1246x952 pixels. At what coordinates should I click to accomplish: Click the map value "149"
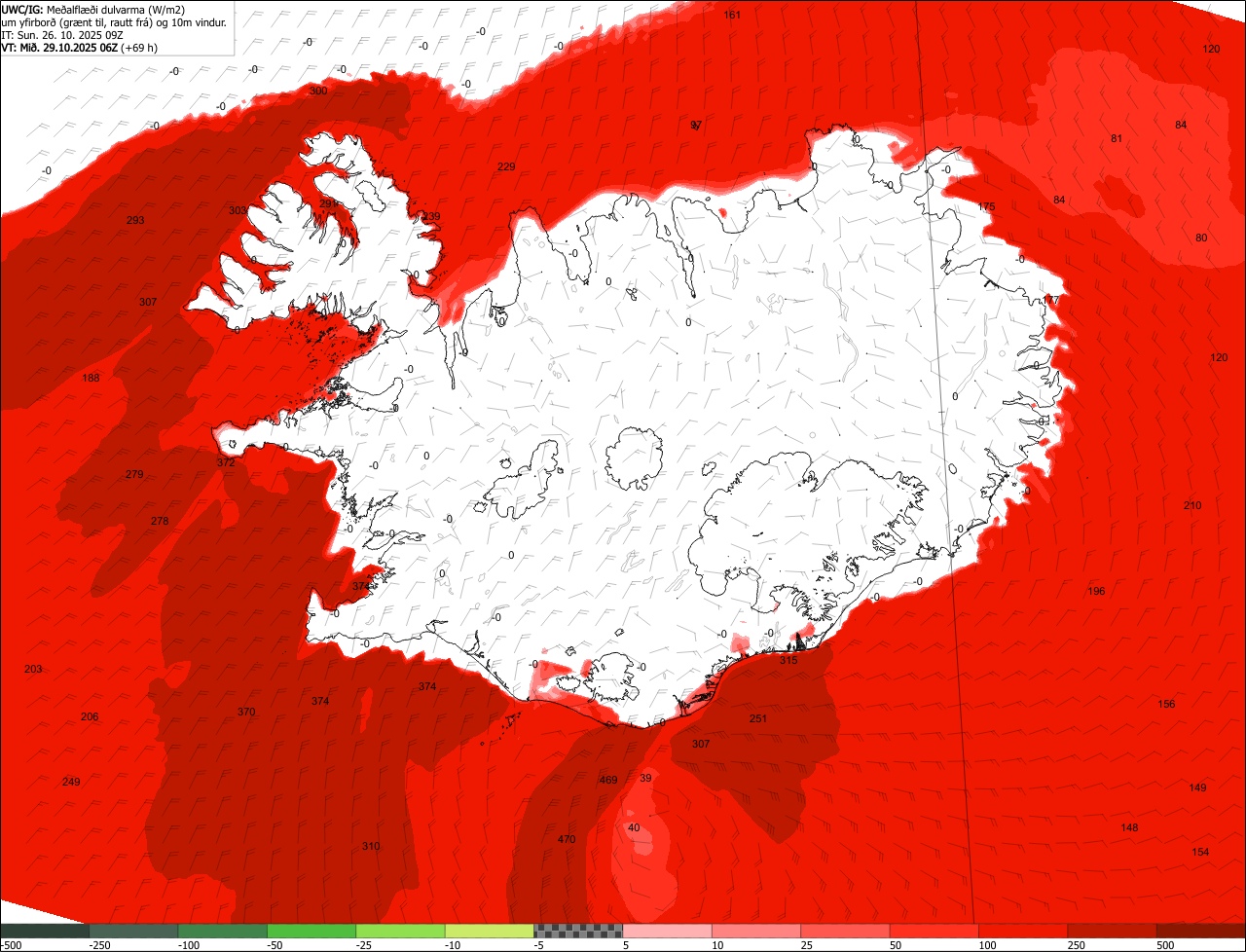pyautogui.click(x=1197, y=787)
